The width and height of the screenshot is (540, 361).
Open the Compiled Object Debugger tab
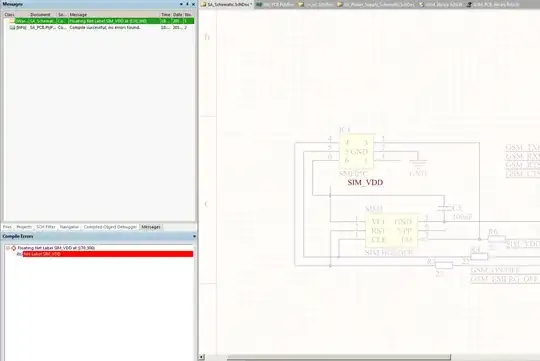tap(110, 227)
